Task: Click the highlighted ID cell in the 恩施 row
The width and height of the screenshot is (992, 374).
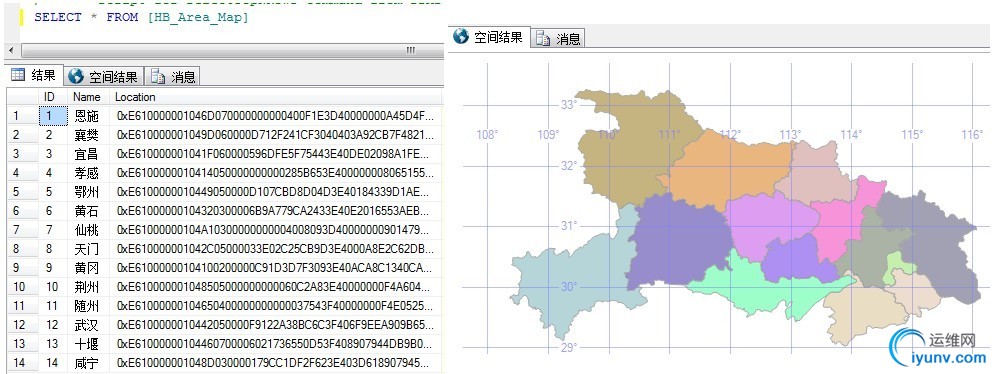Action: [x=53, y=116]
